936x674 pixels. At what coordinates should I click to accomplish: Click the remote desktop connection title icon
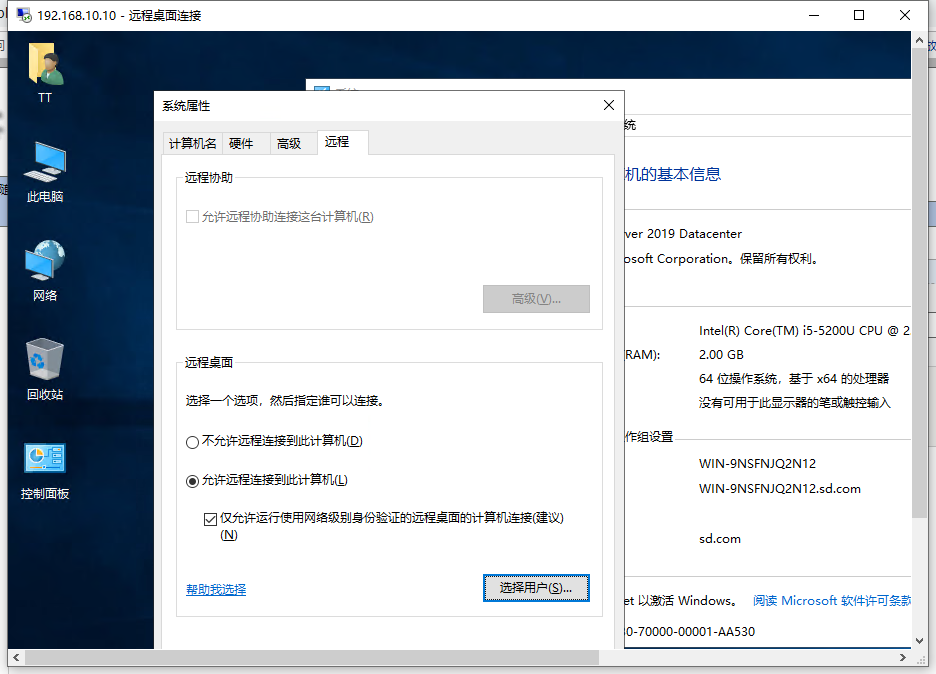click(24, 15)
